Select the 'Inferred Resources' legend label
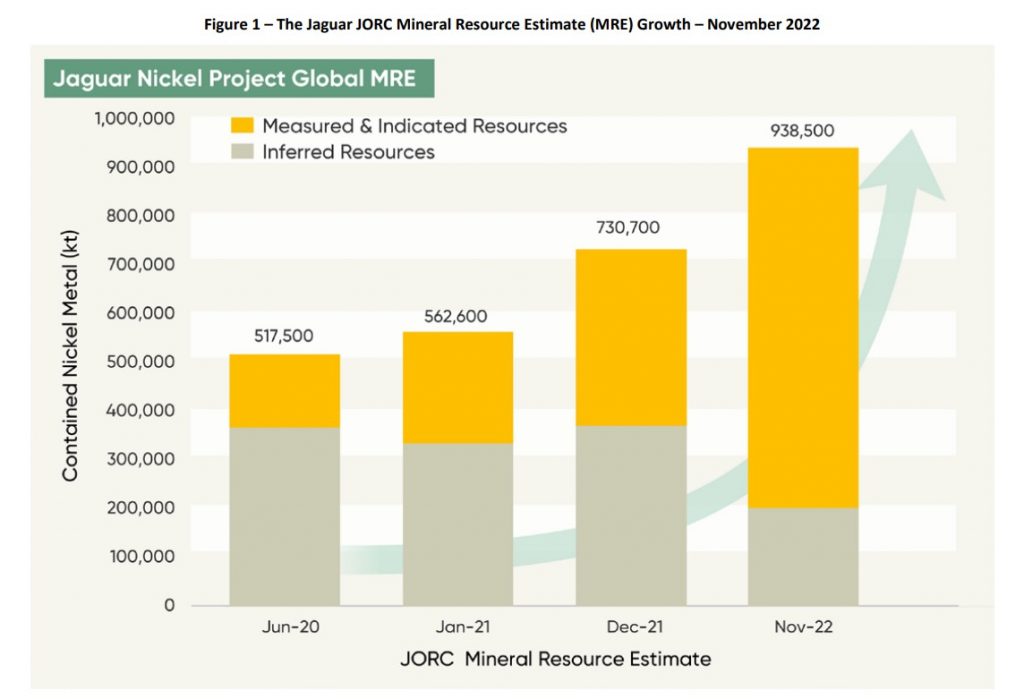The width and height of the screenshot is (1024, 699). [348, 152]
